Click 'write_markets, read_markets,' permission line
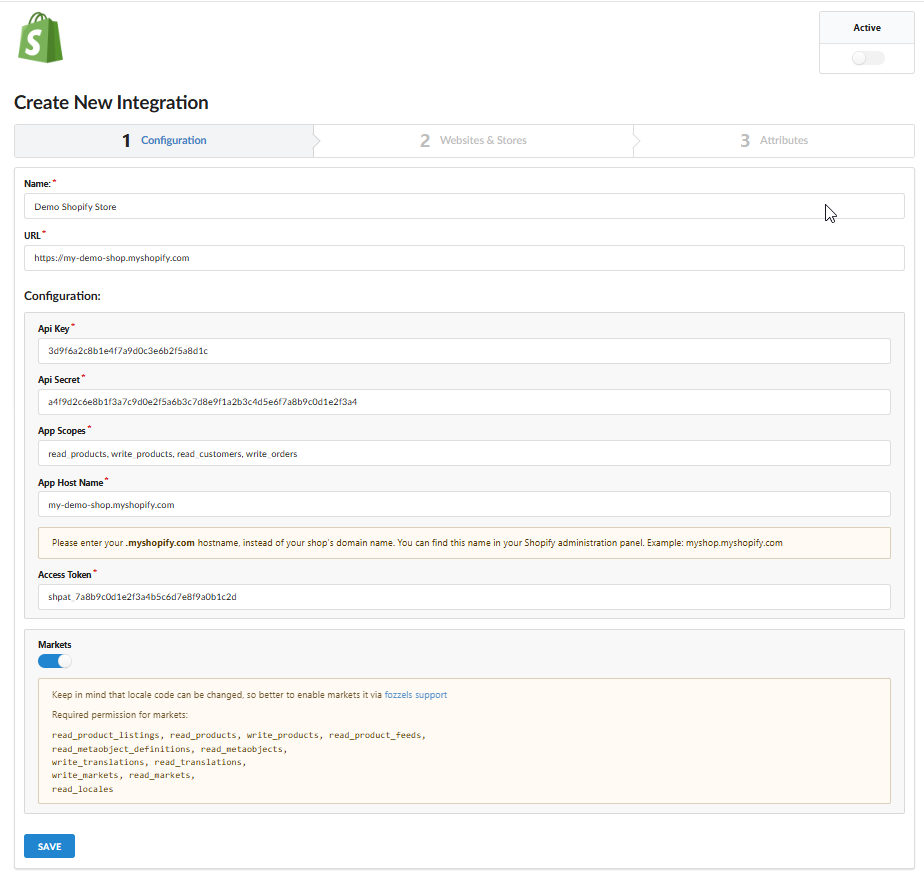The image size is (924, 881). coord(123,776)
